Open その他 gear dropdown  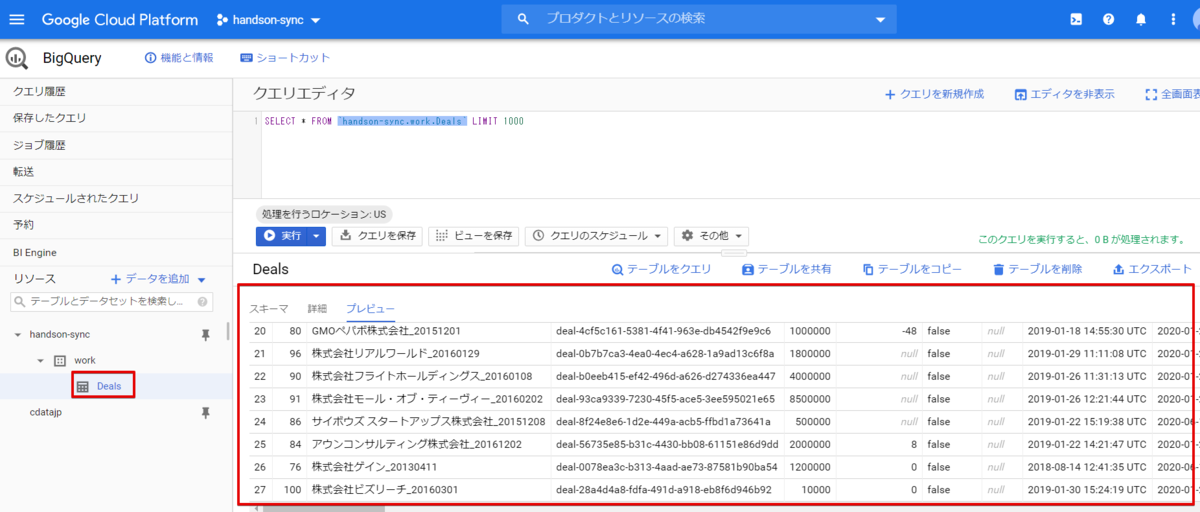coord(712,236)
